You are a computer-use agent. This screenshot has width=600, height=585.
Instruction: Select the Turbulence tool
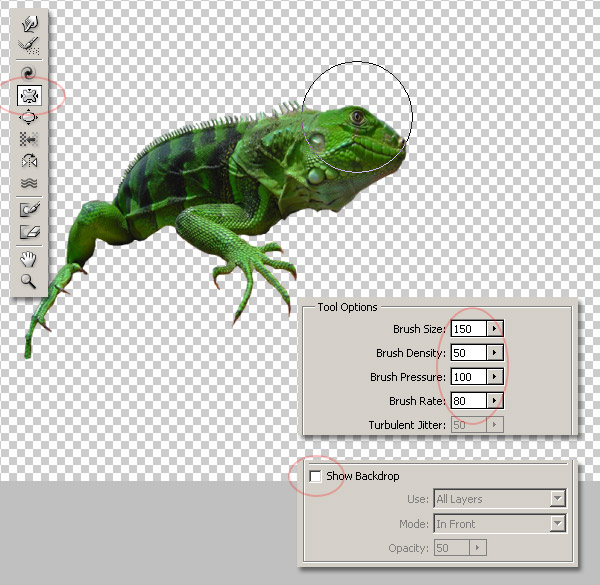point(29,183)
